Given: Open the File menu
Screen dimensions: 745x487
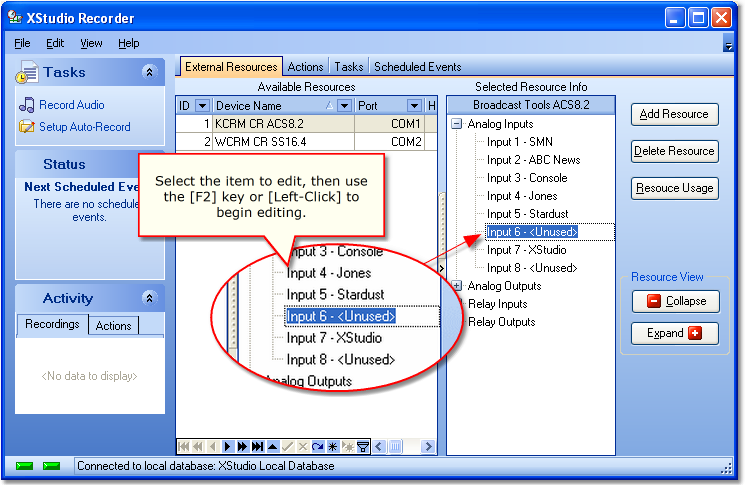Looking at the screenshot, I should [22, 43].
